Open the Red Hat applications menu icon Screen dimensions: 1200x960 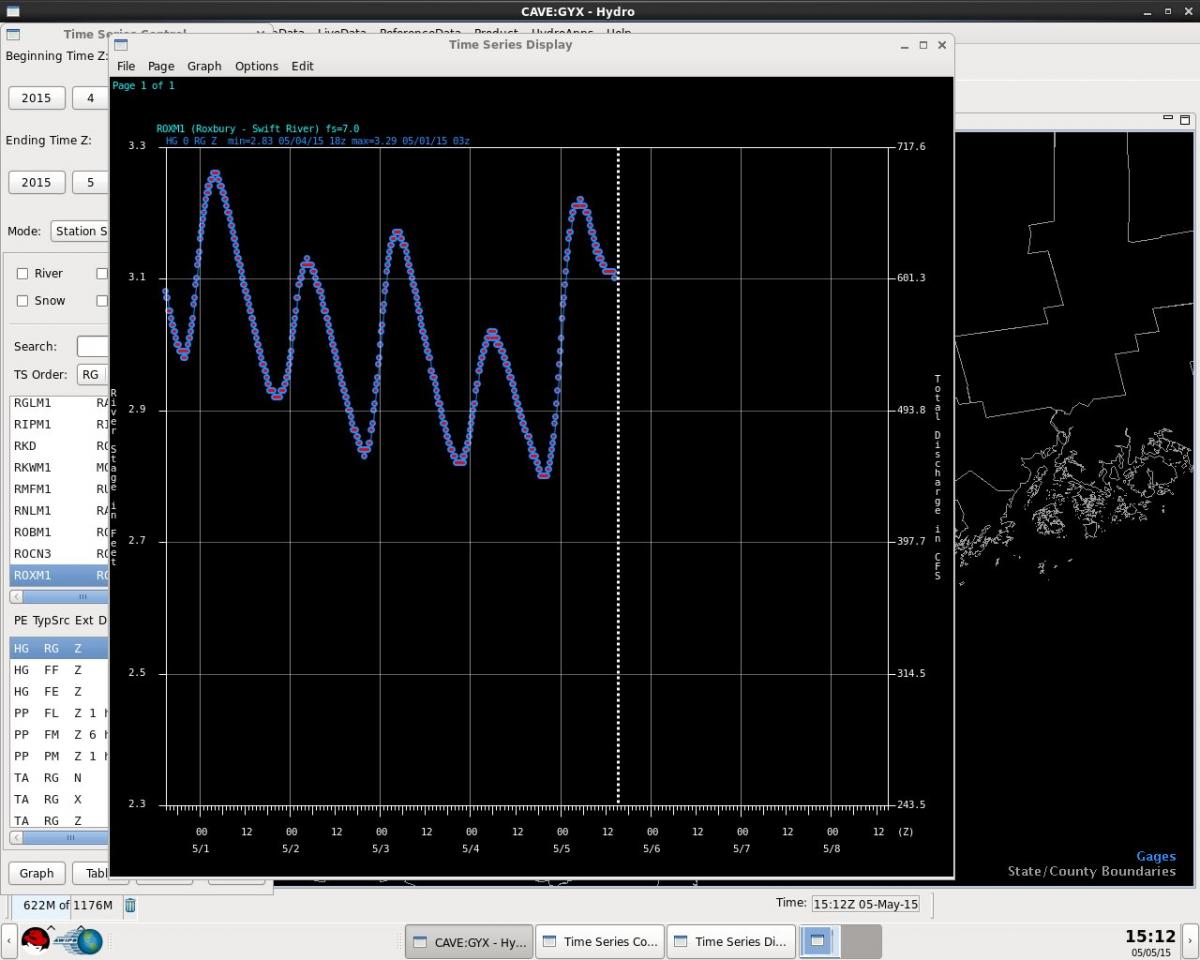[x=37, y=941]
